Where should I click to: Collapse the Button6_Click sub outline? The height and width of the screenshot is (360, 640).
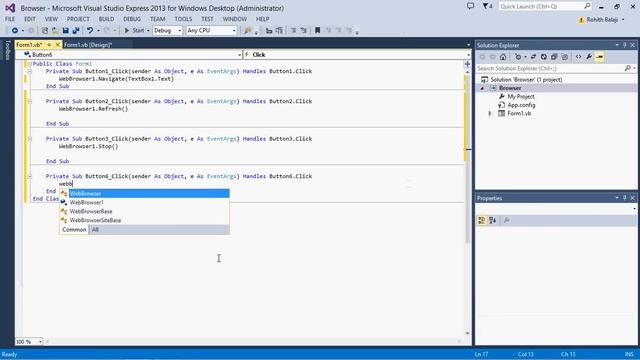tap(29, 176)
